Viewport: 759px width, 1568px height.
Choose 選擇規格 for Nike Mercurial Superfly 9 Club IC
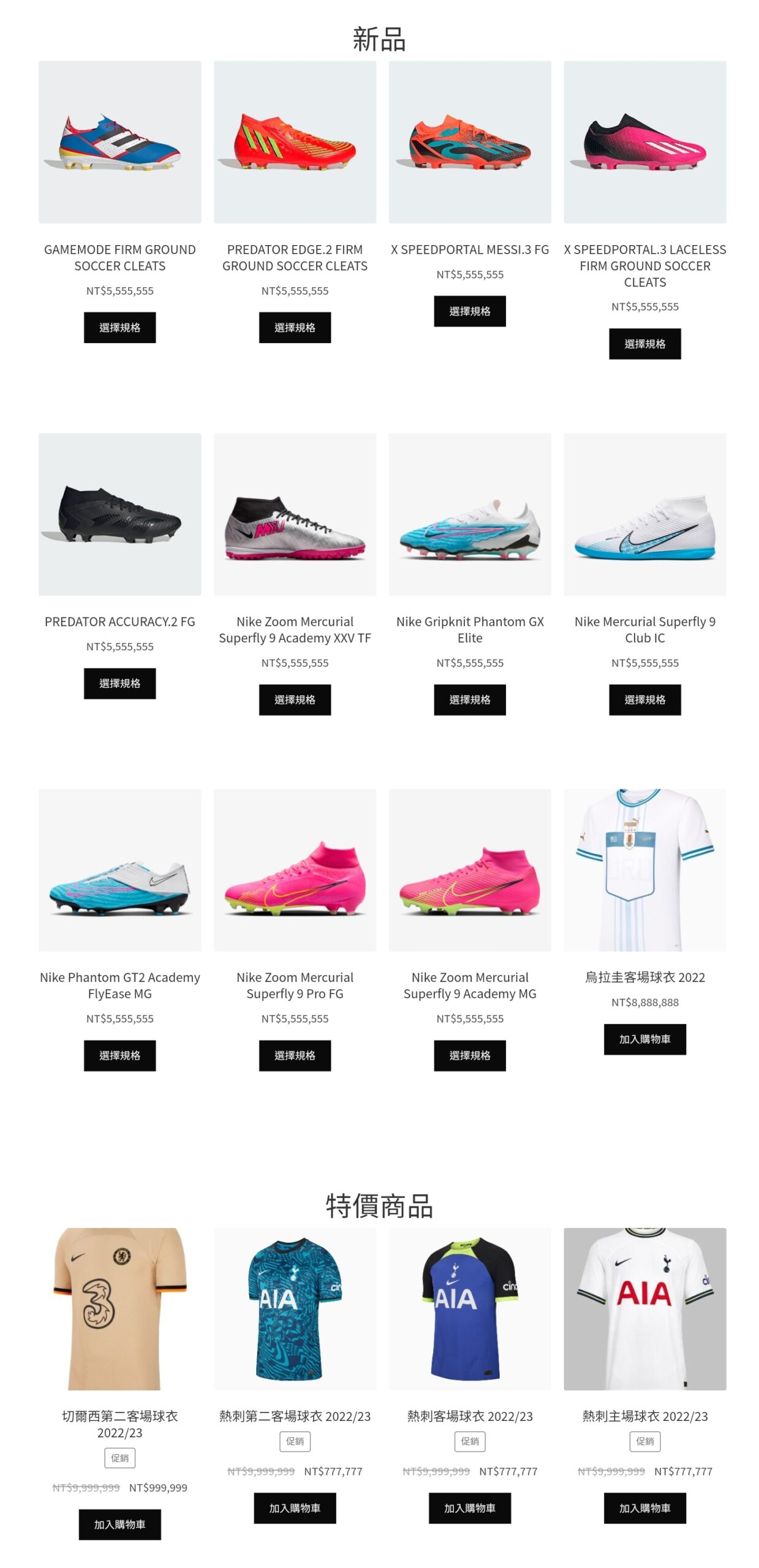[x=644, y=699]
